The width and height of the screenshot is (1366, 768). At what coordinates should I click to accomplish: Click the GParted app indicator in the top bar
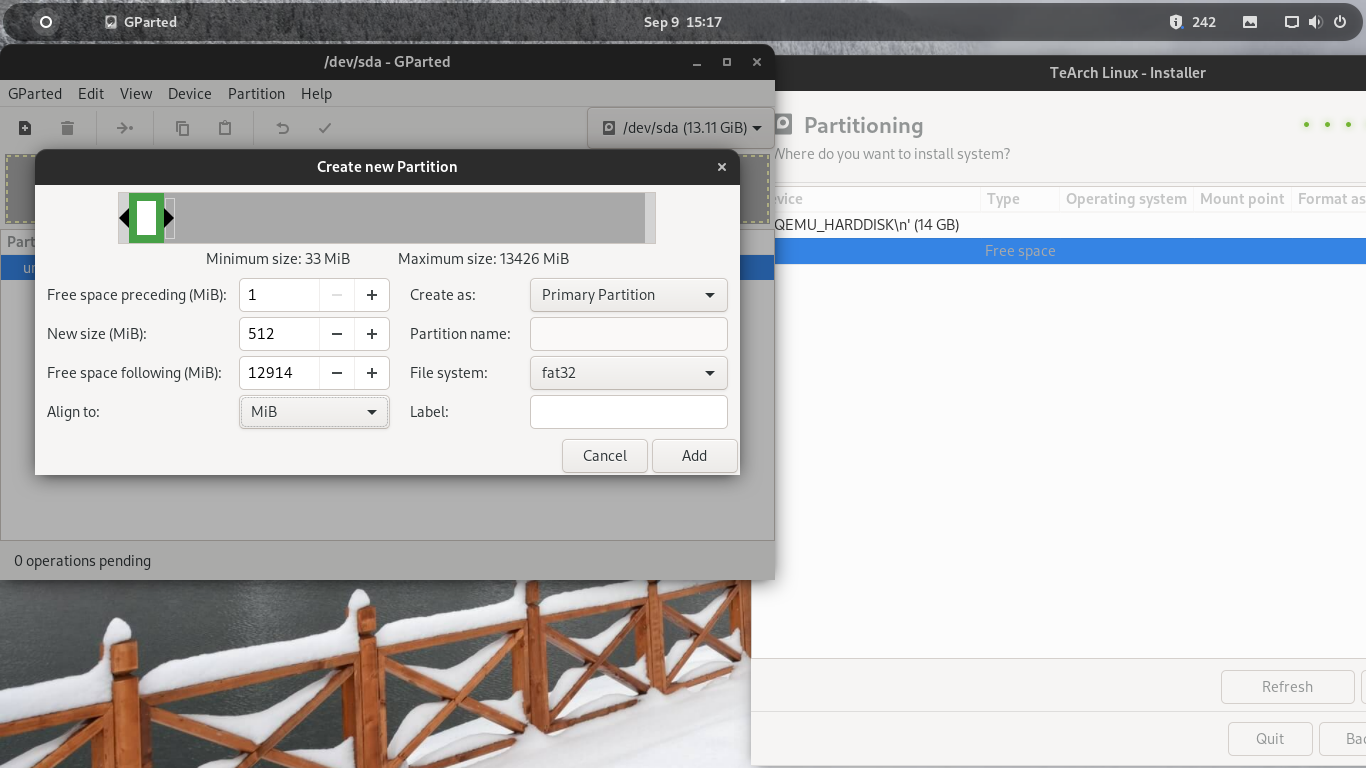click(141, 22)
